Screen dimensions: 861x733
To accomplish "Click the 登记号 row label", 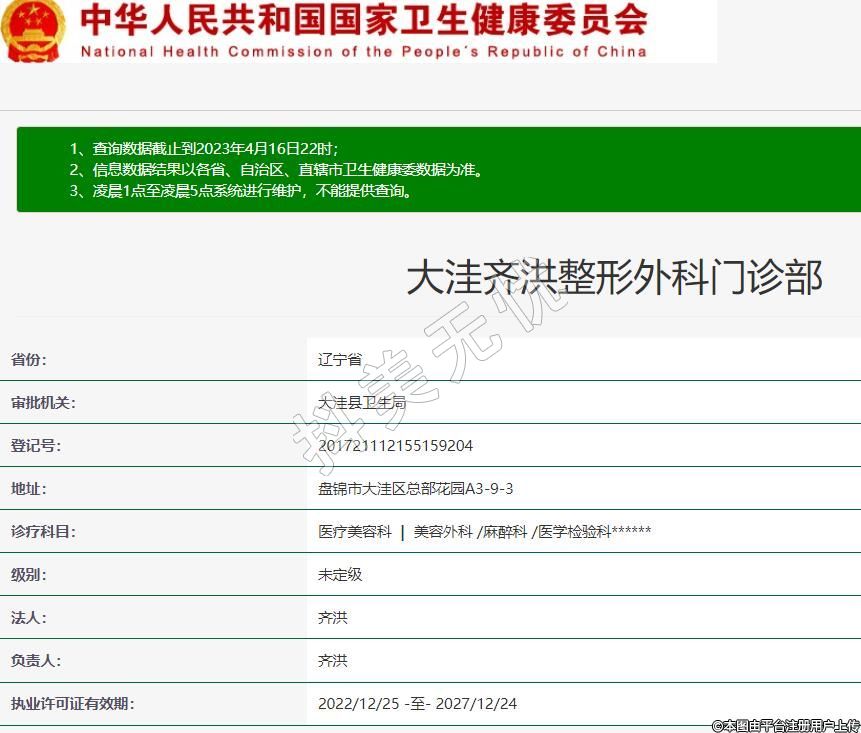I will click(36, 445).
